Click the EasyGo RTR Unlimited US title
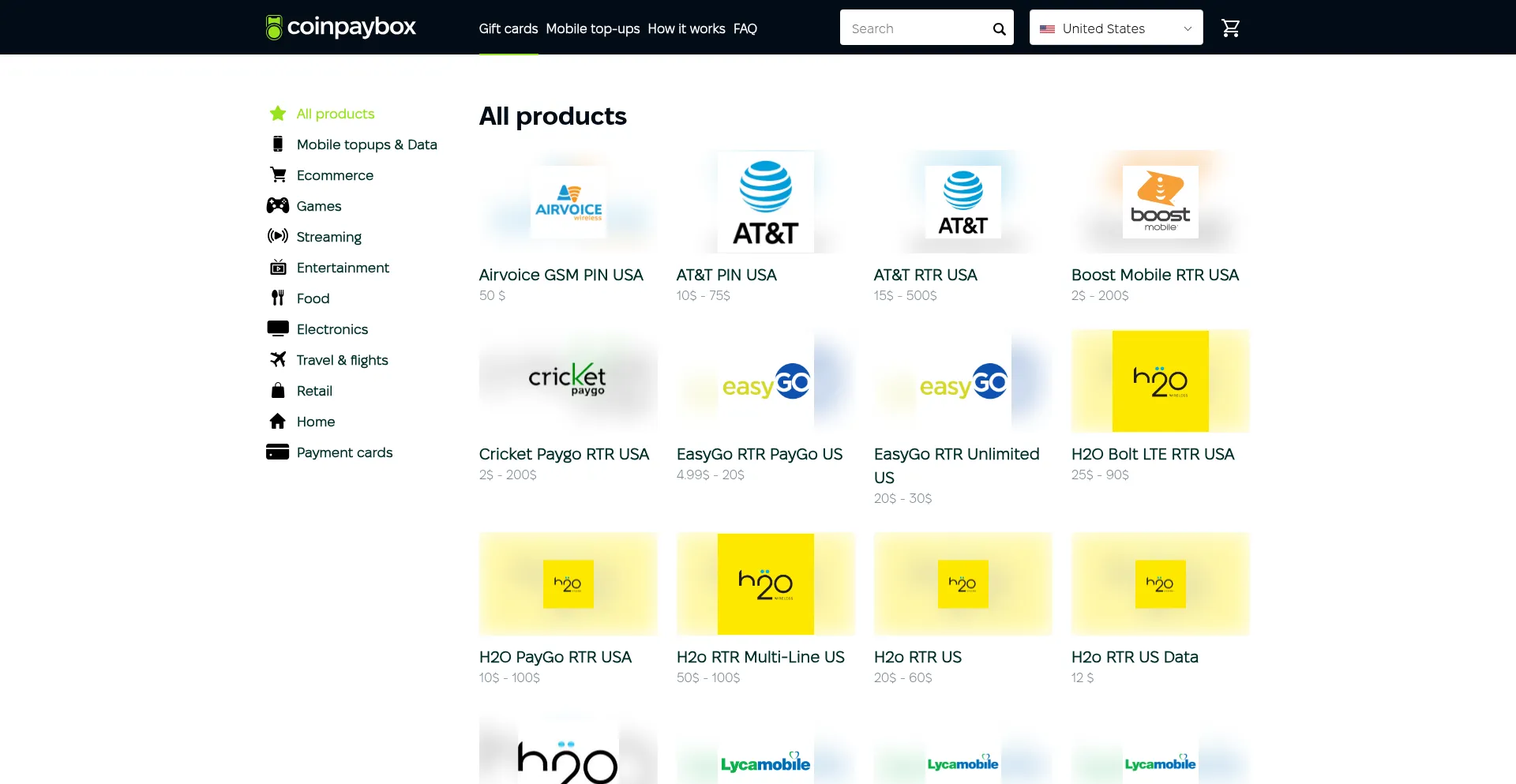This screenshot has width=1516, height=784. coord(957,466)
